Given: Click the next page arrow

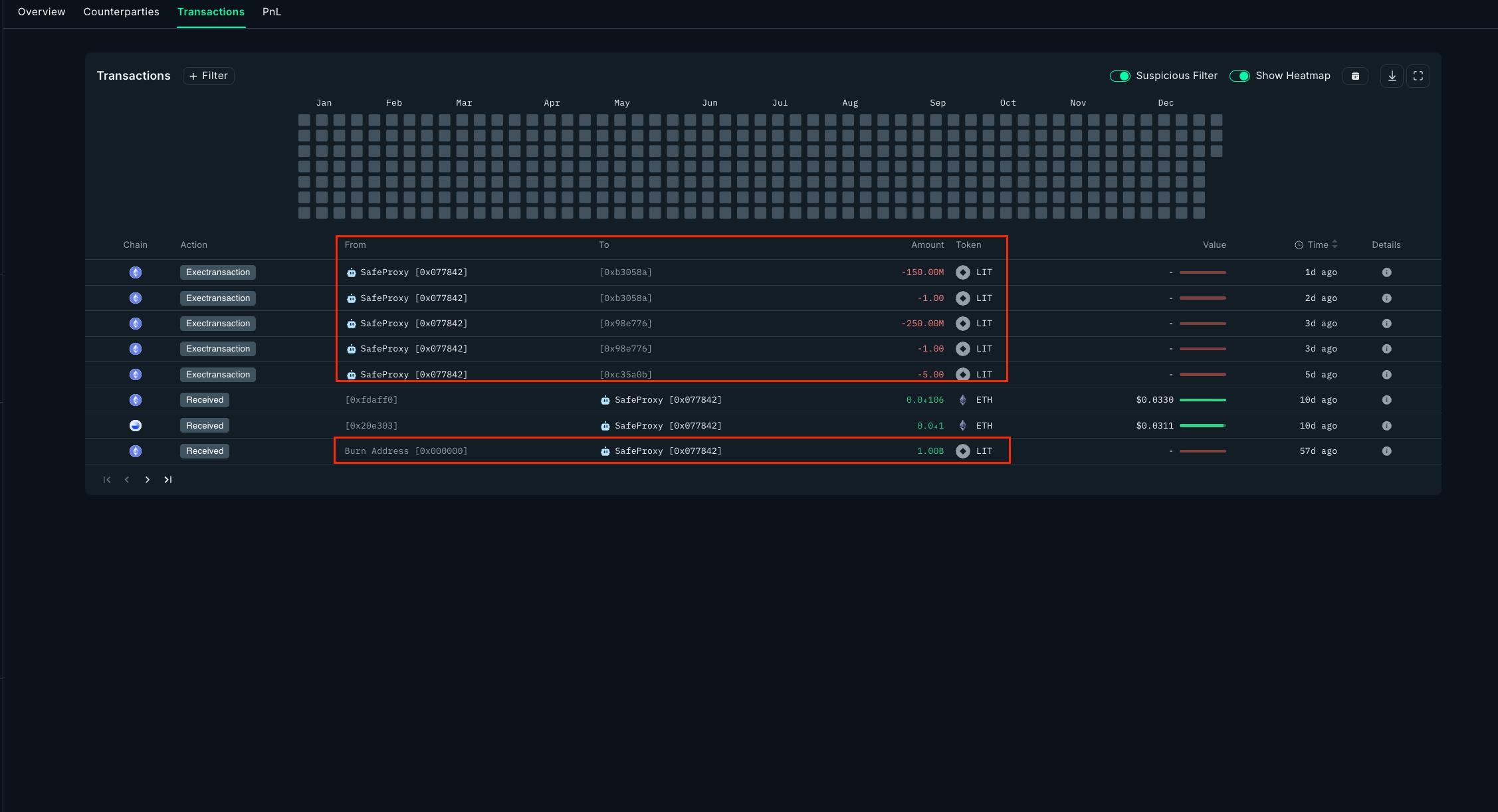Looking at the screenshot, I should pos(148,480).
